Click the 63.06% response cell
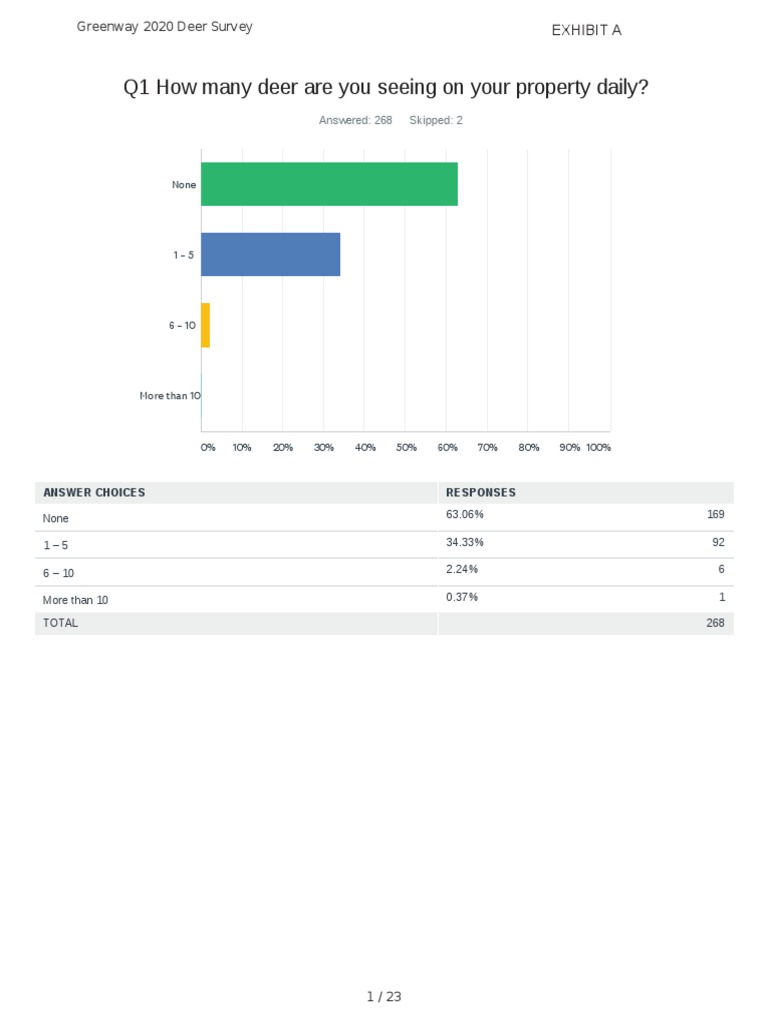768x1024 pixels. point(465,515)
